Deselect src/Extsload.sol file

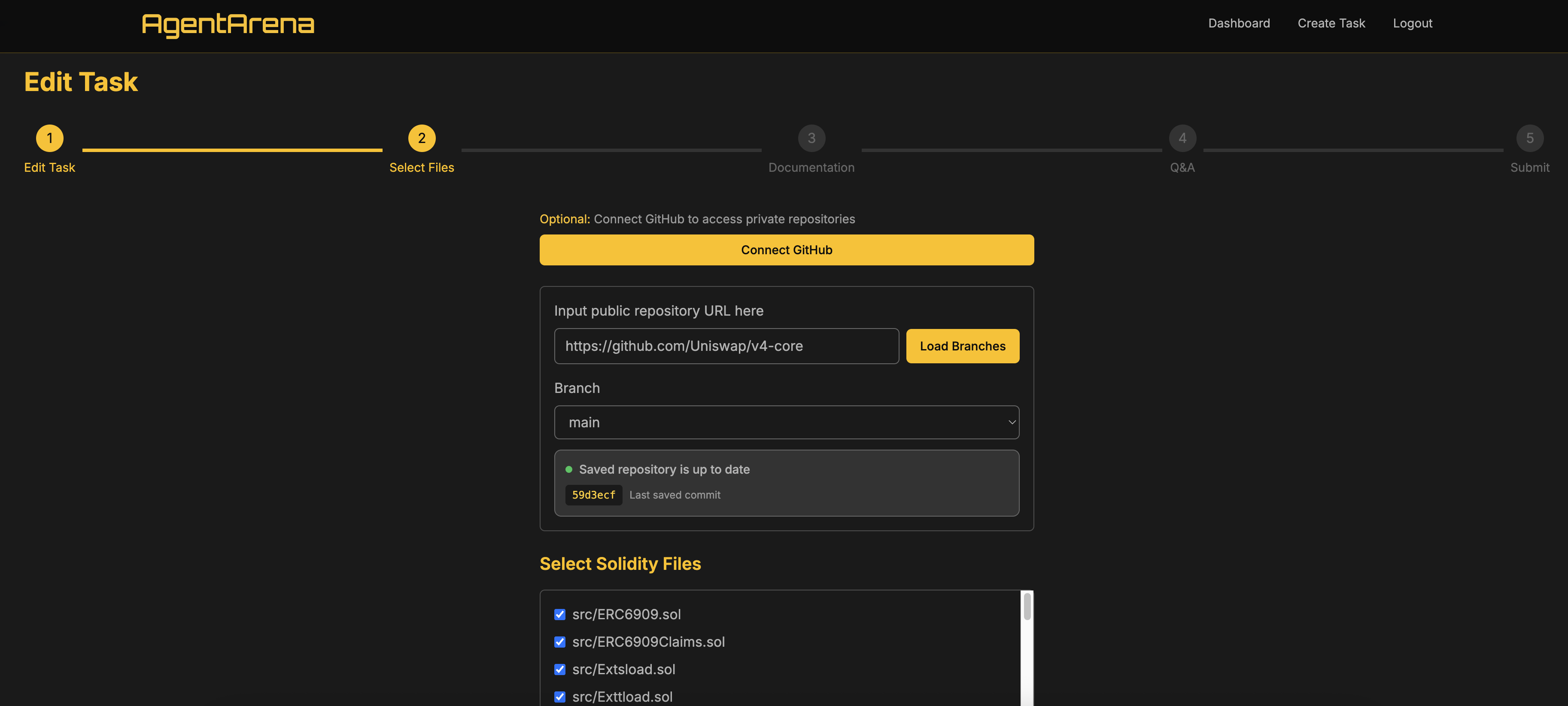[559, 669]
